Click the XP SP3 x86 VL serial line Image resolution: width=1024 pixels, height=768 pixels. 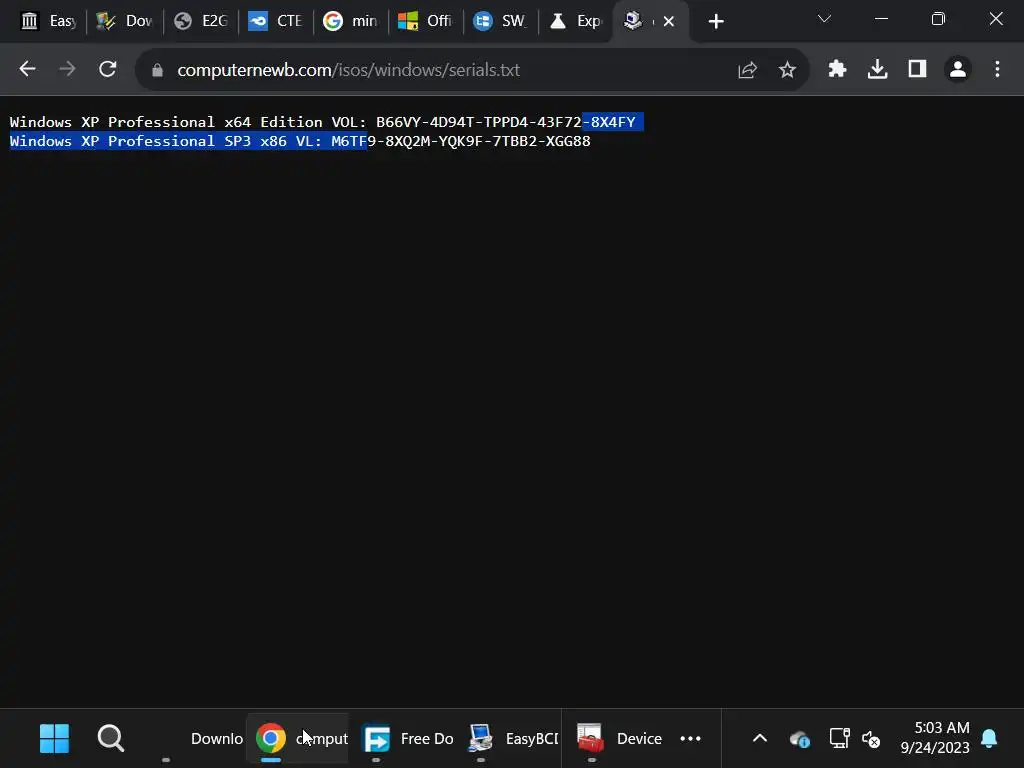tap(300, 141)
